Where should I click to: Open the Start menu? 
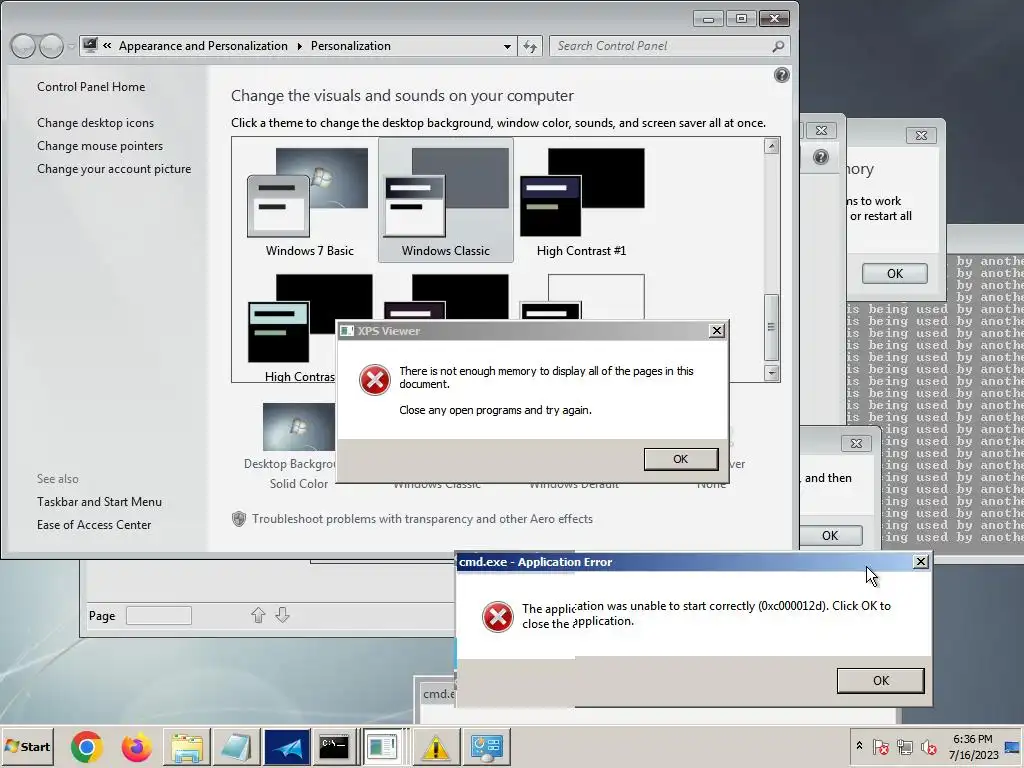coord(27,746)
